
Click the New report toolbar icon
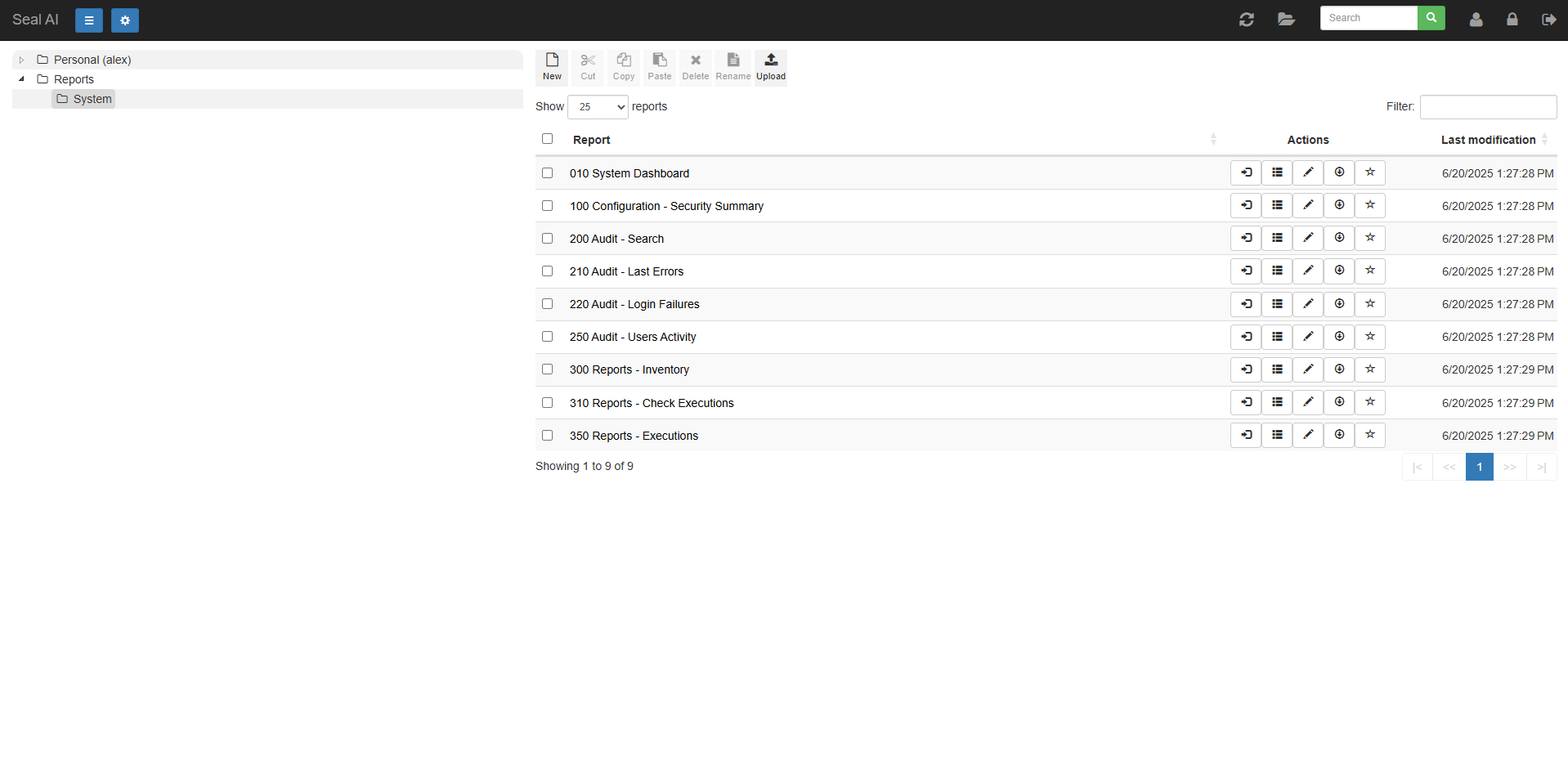click(x=552, y=67)
